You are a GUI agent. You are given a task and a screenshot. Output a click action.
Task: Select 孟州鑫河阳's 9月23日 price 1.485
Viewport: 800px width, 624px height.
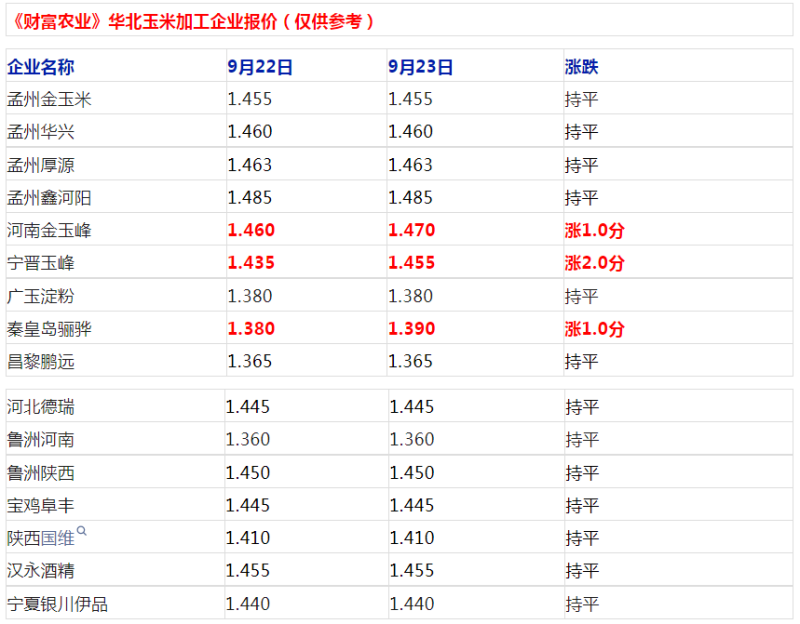[x=411, y=197]
